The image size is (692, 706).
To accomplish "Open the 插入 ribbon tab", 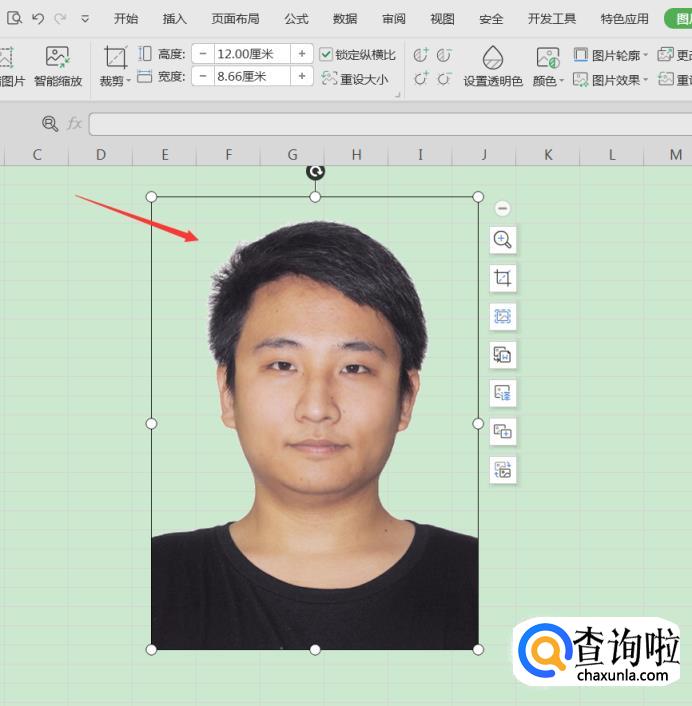I will click(175, 18).
